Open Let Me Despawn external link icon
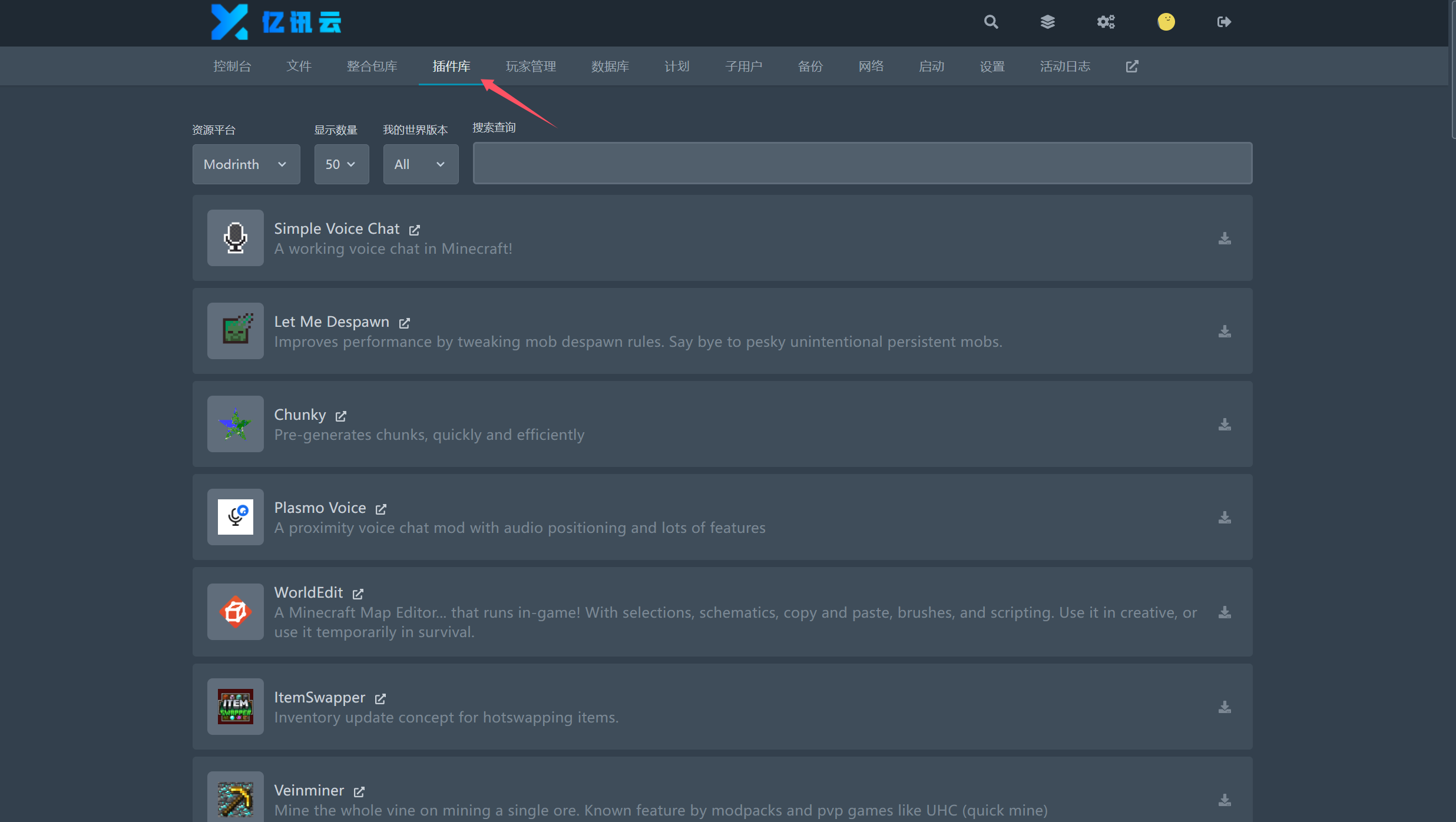The width and height of the screenshot is (1456, 822). 405,323
